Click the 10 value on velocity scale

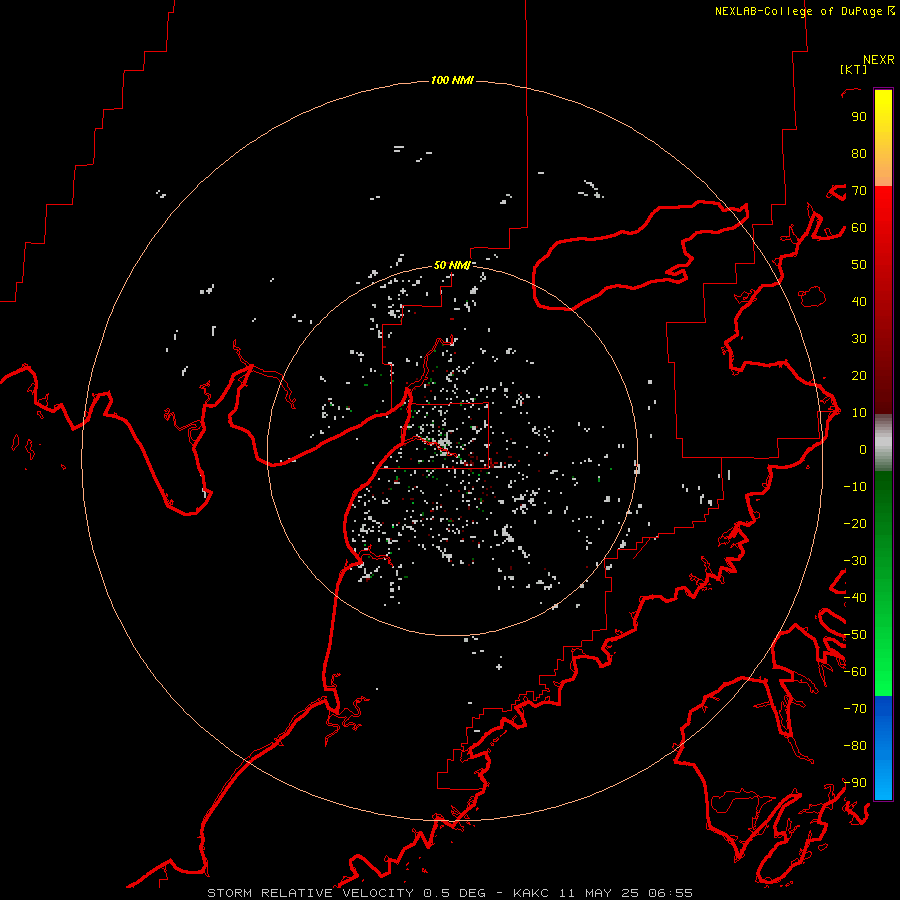coord(859,413)
